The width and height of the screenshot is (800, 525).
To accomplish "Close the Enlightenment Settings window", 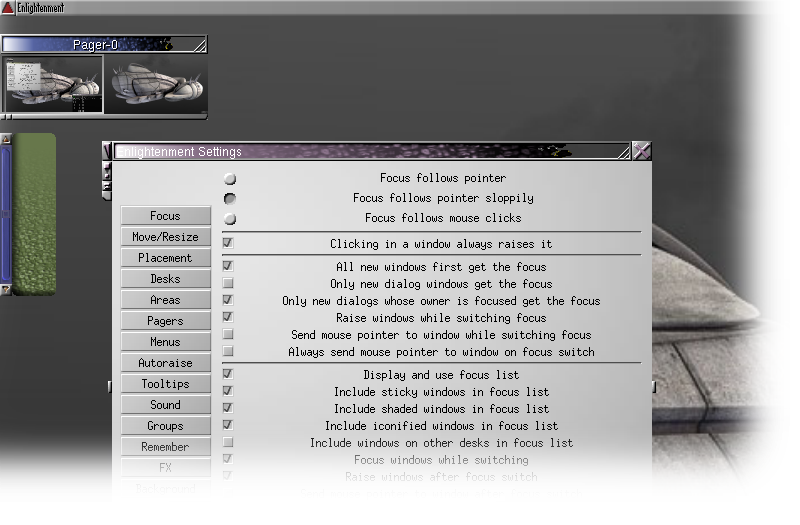I will pyautogui.click(x=642, y=151).
